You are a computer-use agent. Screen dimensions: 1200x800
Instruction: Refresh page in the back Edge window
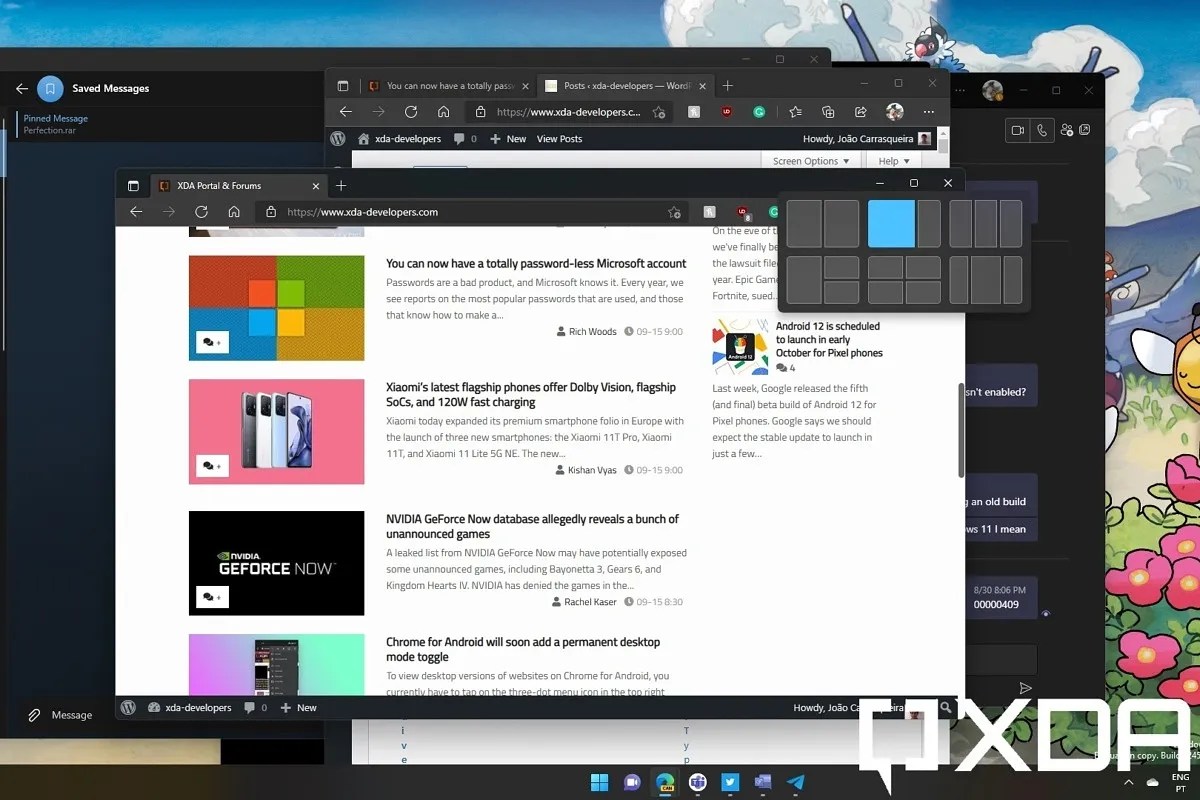(410, 112)
